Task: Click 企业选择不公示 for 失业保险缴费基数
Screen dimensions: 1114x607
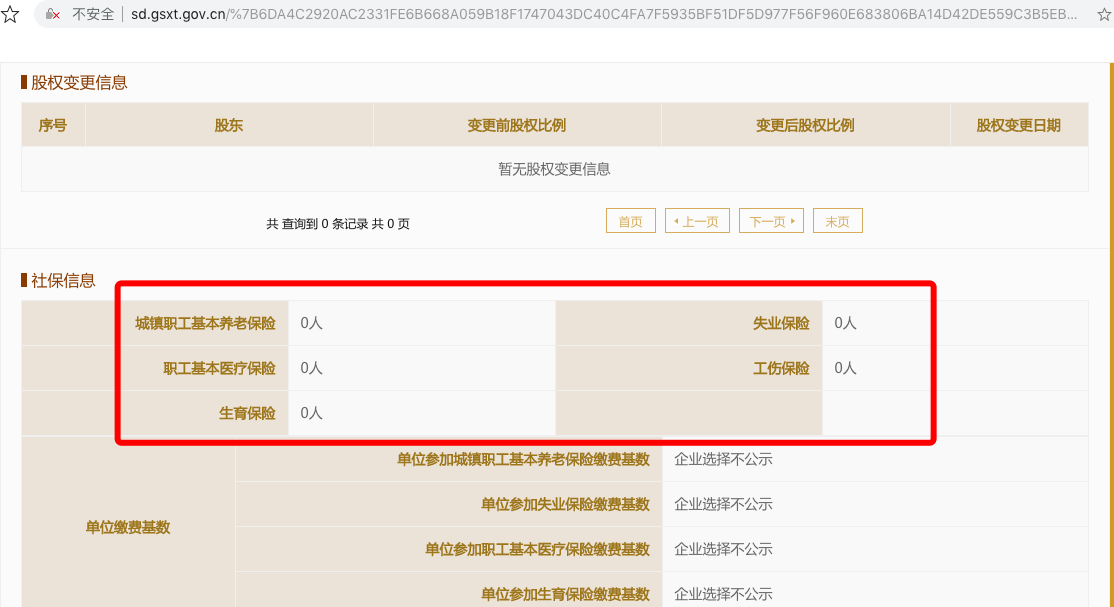Action: coord(723,504)
